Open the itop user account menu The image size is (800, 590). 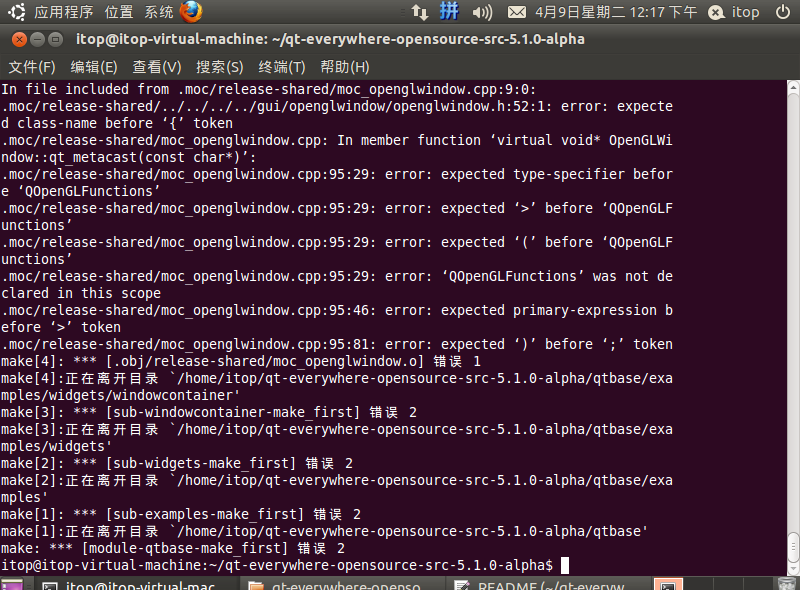click(734, 12)
